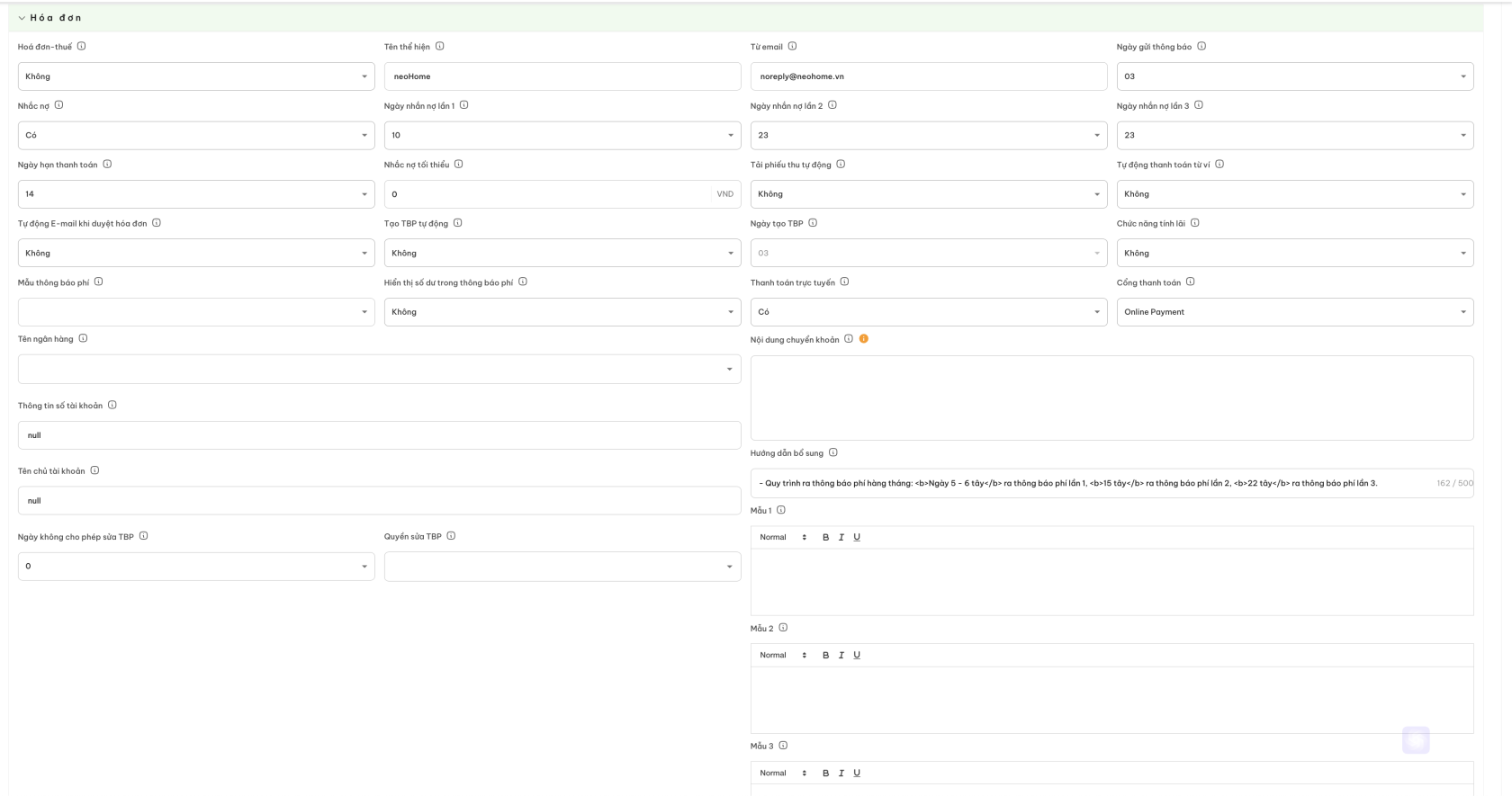
Task: Click info icon beside Ngày nhắn nợ lần 3
Action: tap(1198, 105)
